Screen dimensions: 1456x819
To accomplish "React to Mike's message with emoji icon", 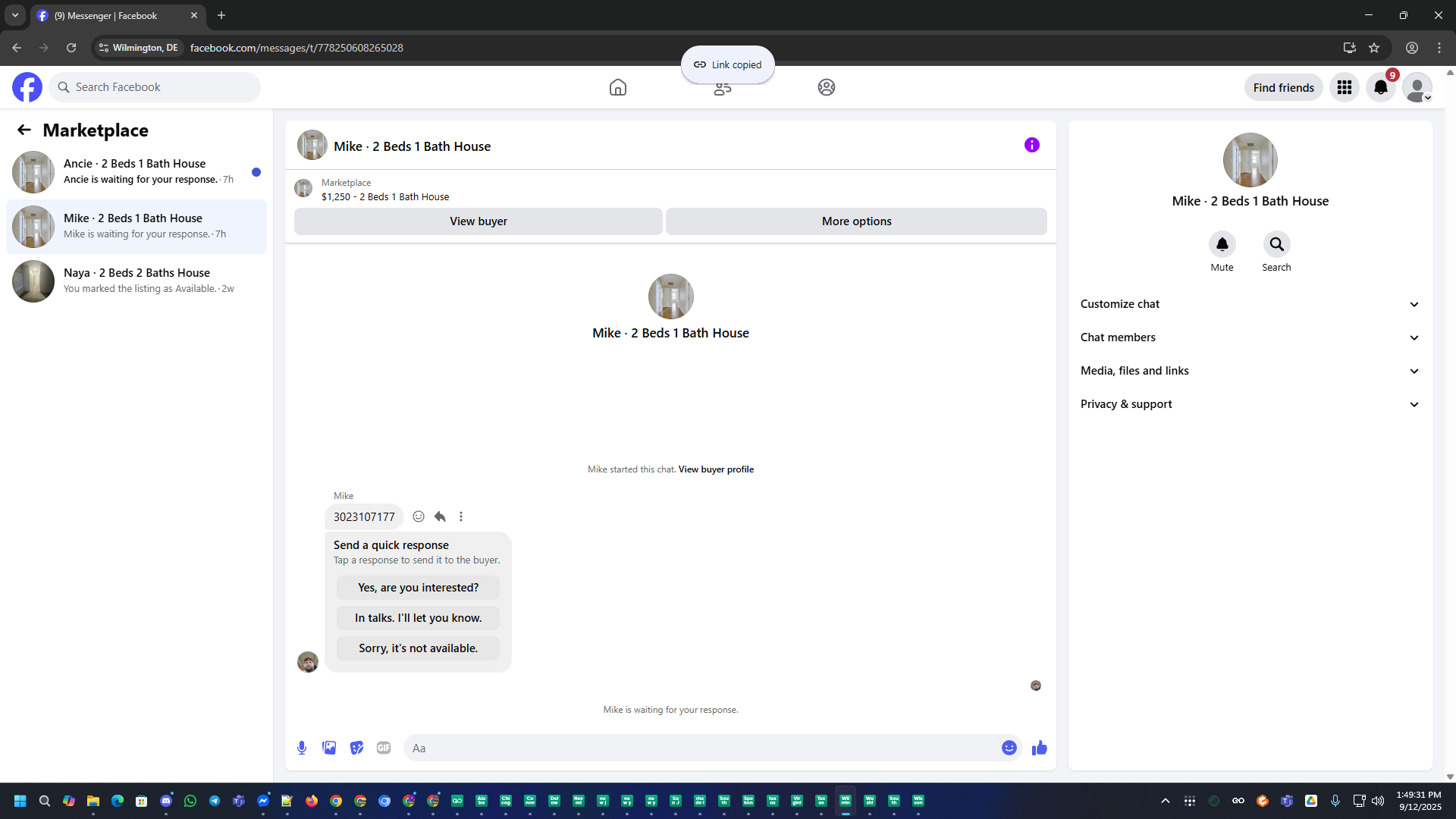I will tap(419, 516).
